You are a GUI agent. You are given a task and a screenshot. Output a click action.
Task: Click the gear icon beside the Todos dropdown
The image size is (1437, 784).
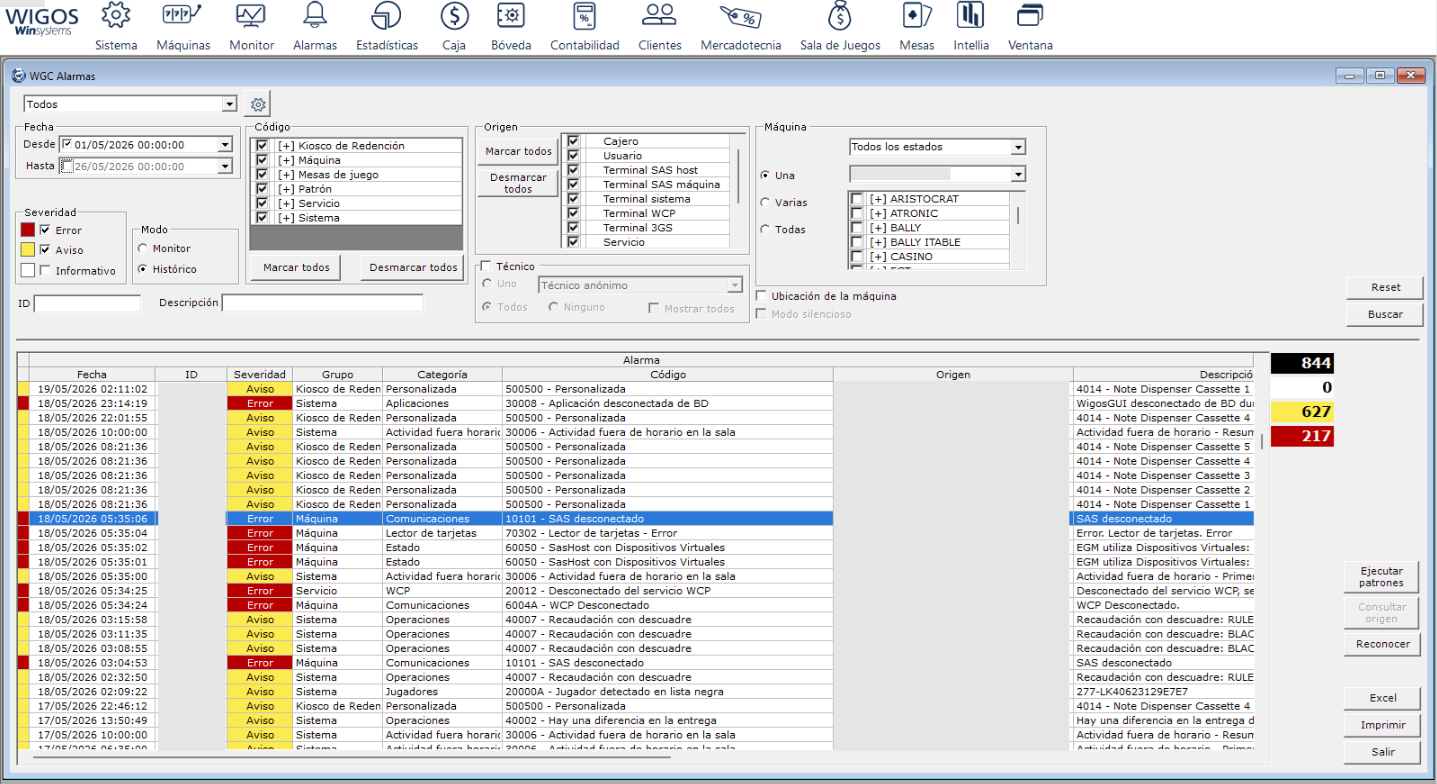(x=258, y=104)
